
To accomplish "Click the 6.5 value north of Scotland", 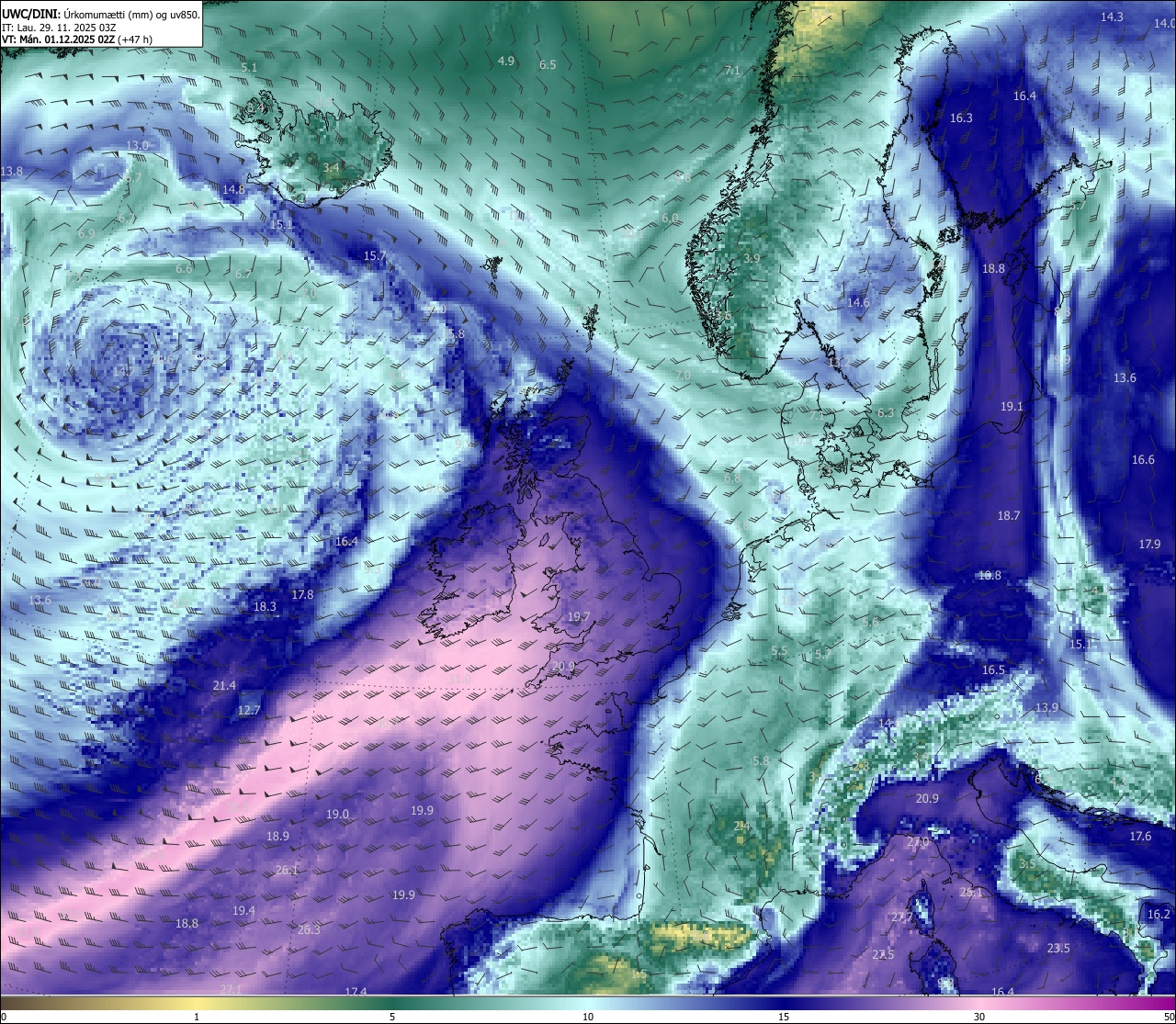I will 548,65.
